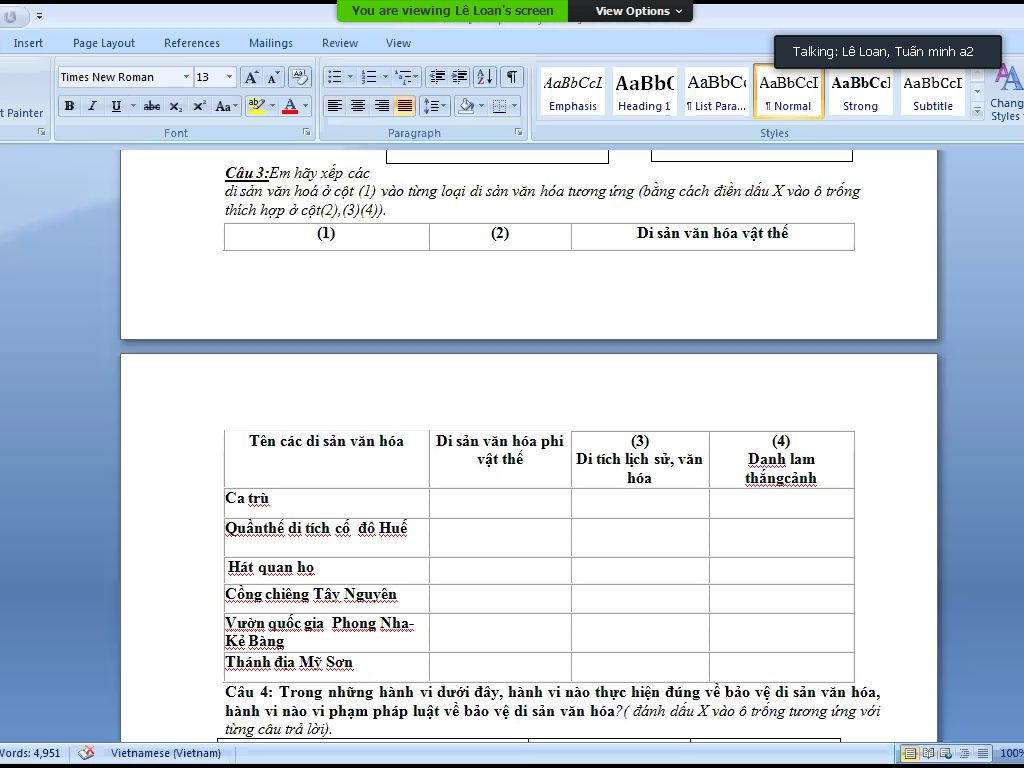Apply the Strong style
The image size is (1024, 768).
tap(860, 91)
